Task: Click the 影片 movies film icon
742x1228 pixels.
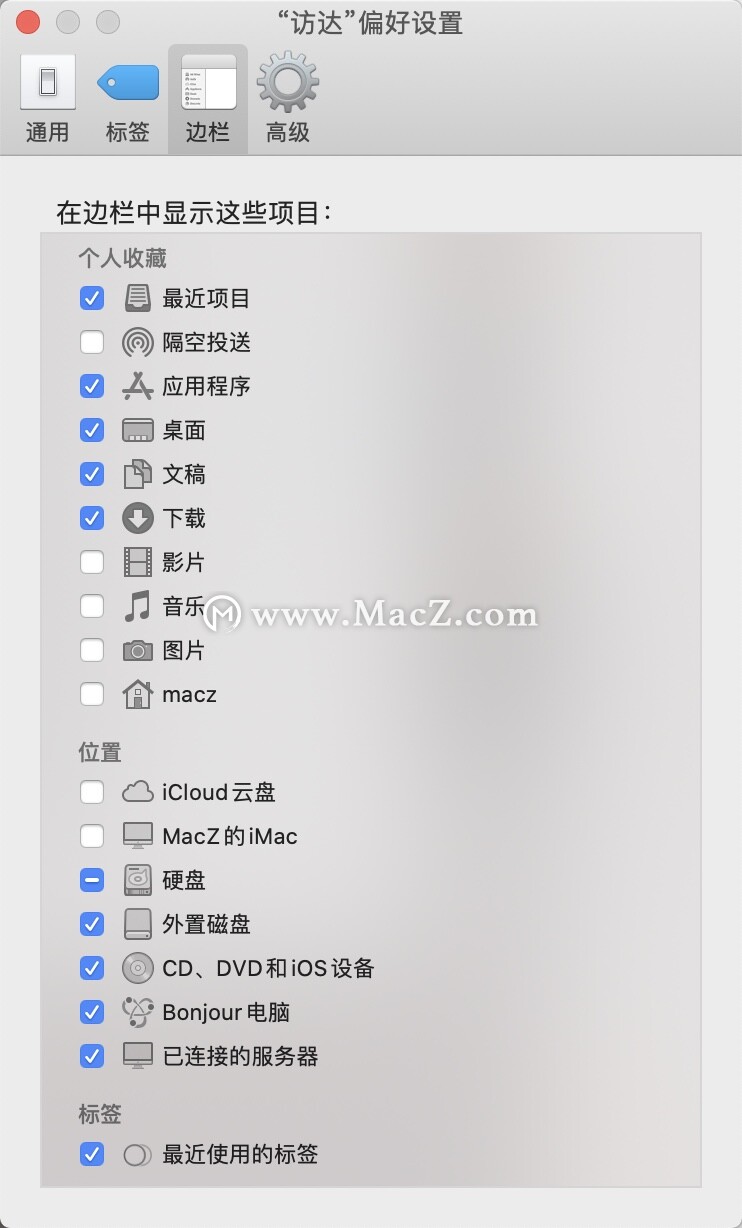Action: coord(138,562)
